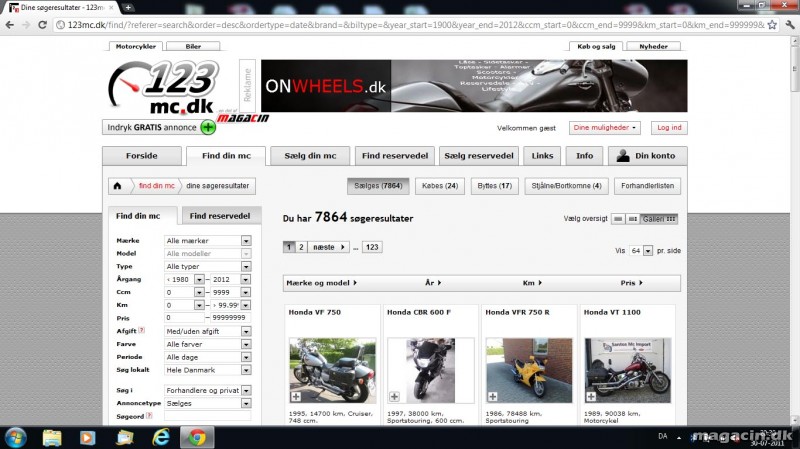This screenshot has width=800, height=449.
Task: Click næste to go to next page
Action: point(329,247)
